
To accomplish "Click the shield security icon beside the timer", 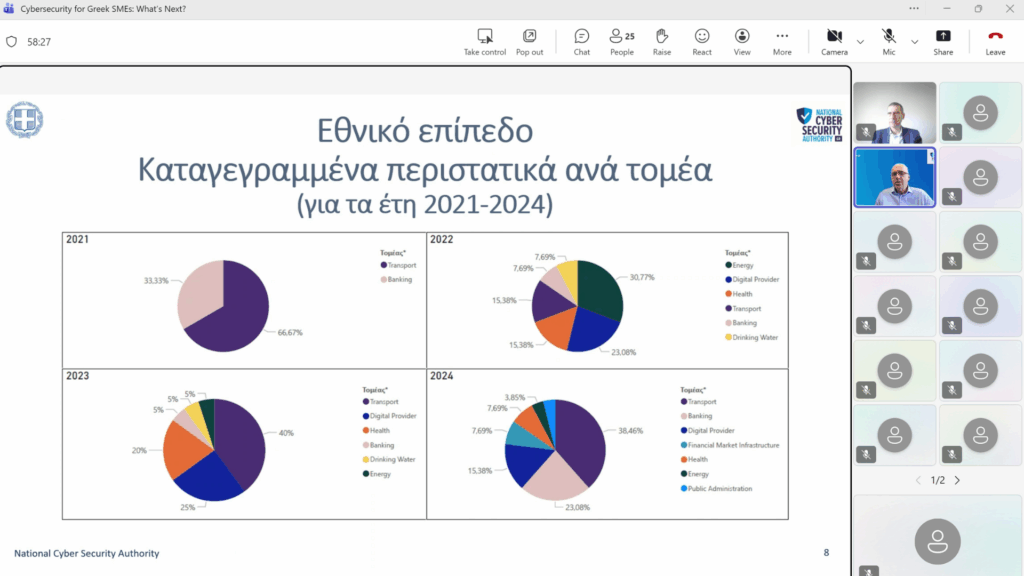I will (x=12, y=42).
